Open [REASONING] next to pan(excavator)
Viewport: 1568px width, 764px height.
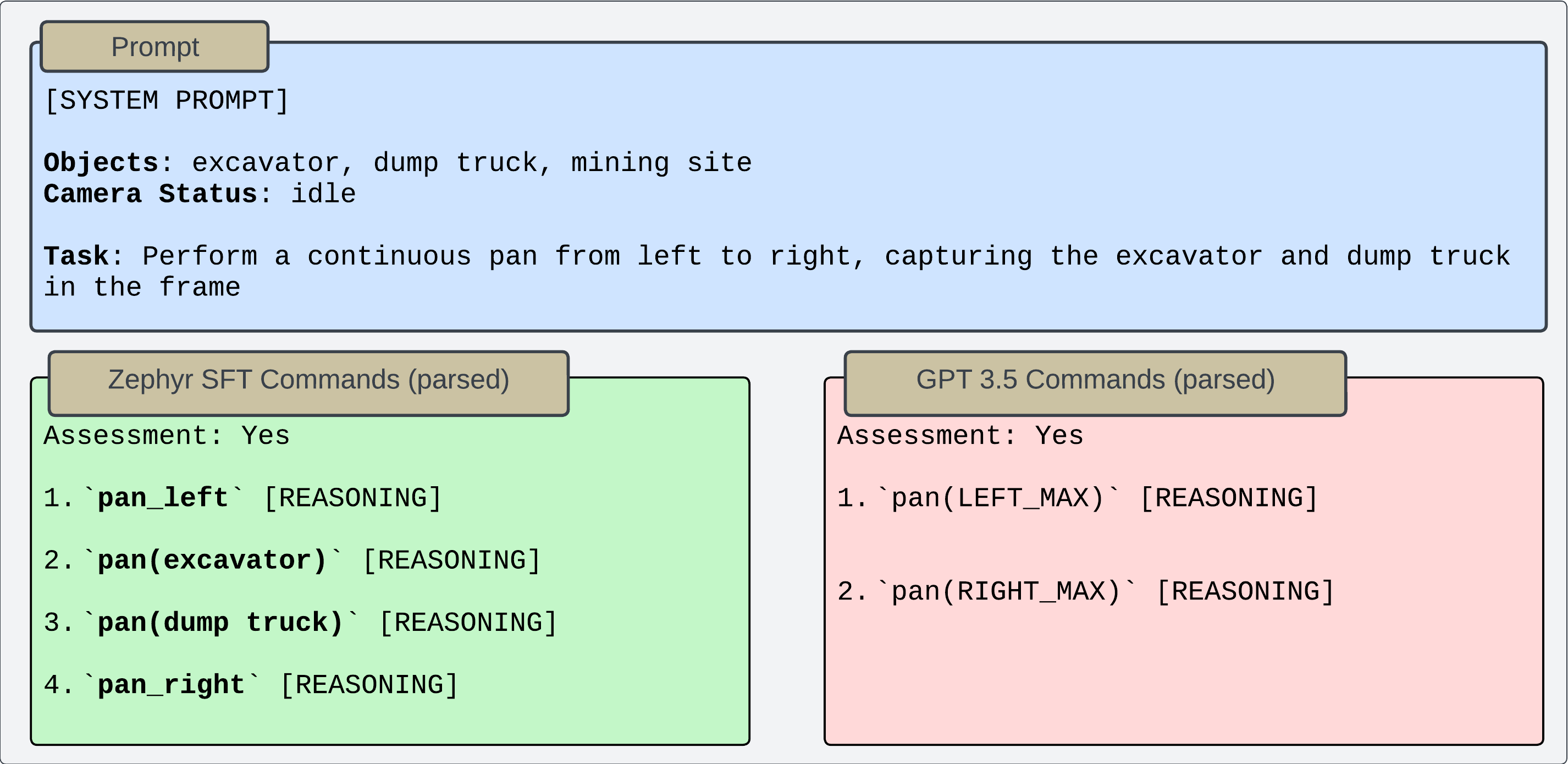tap(452, 560)
